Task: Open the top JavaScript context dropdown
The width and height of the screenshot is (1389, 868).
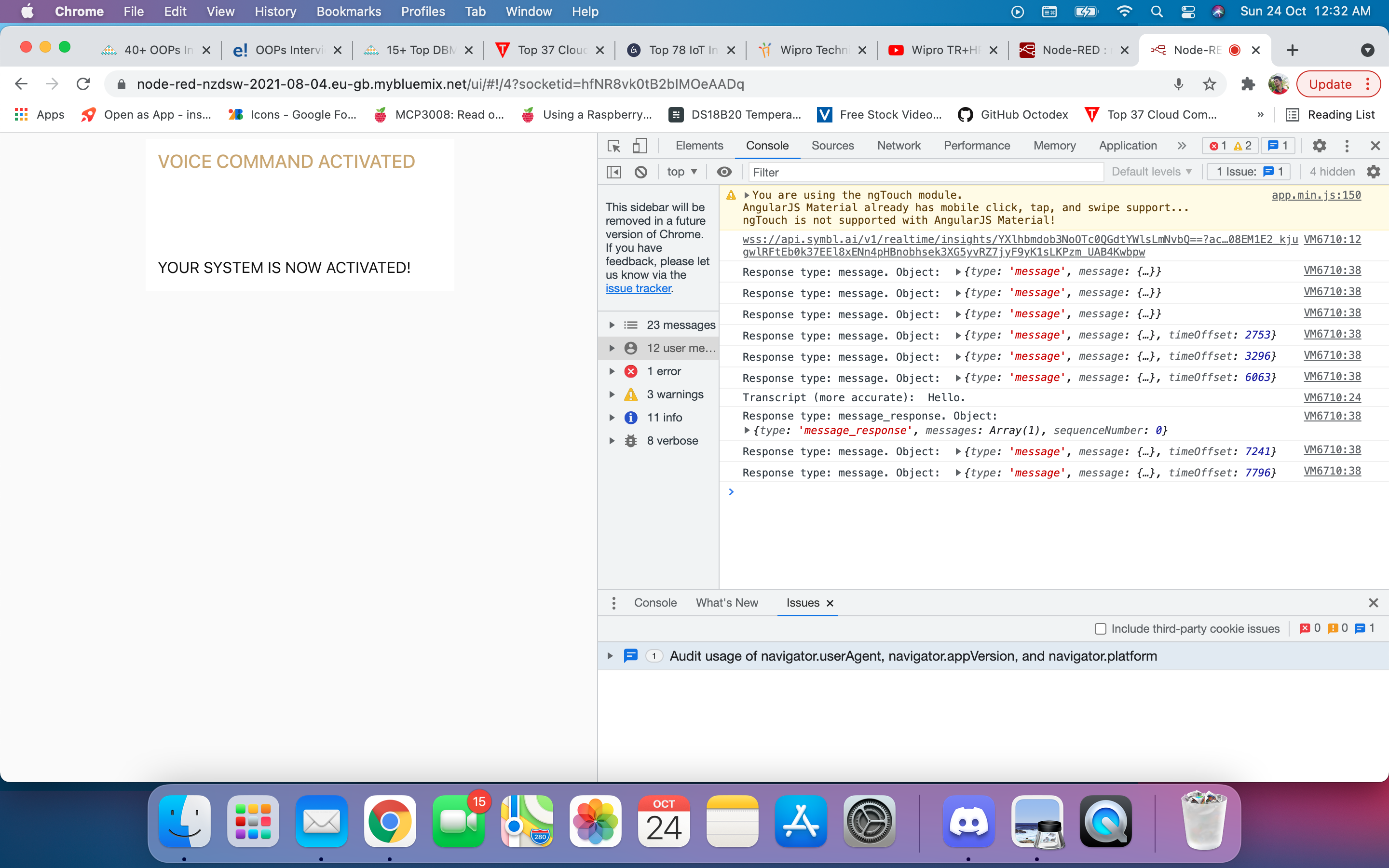Action: coord(682,172)
